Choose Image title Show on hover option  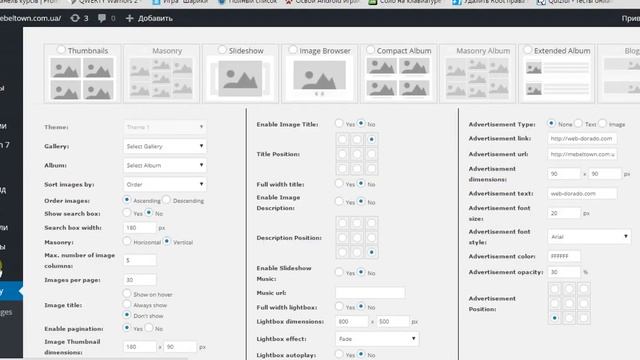click(x=127, y=293)
